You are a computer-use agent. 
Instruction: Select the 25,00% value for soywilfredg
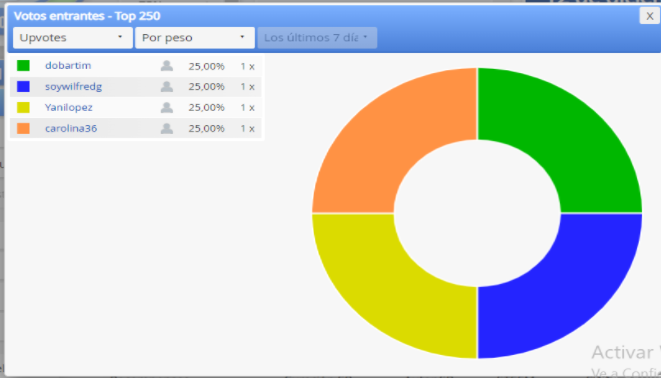207,87
